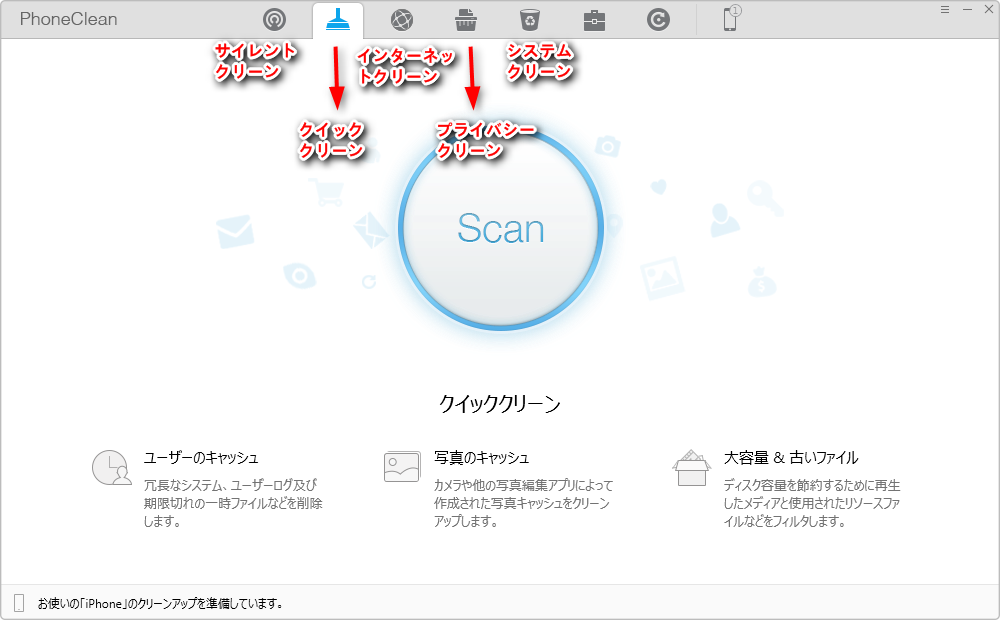This screenshot has width=1000, height=620.
Task: Click the large files description text
Action: [812, 503]
